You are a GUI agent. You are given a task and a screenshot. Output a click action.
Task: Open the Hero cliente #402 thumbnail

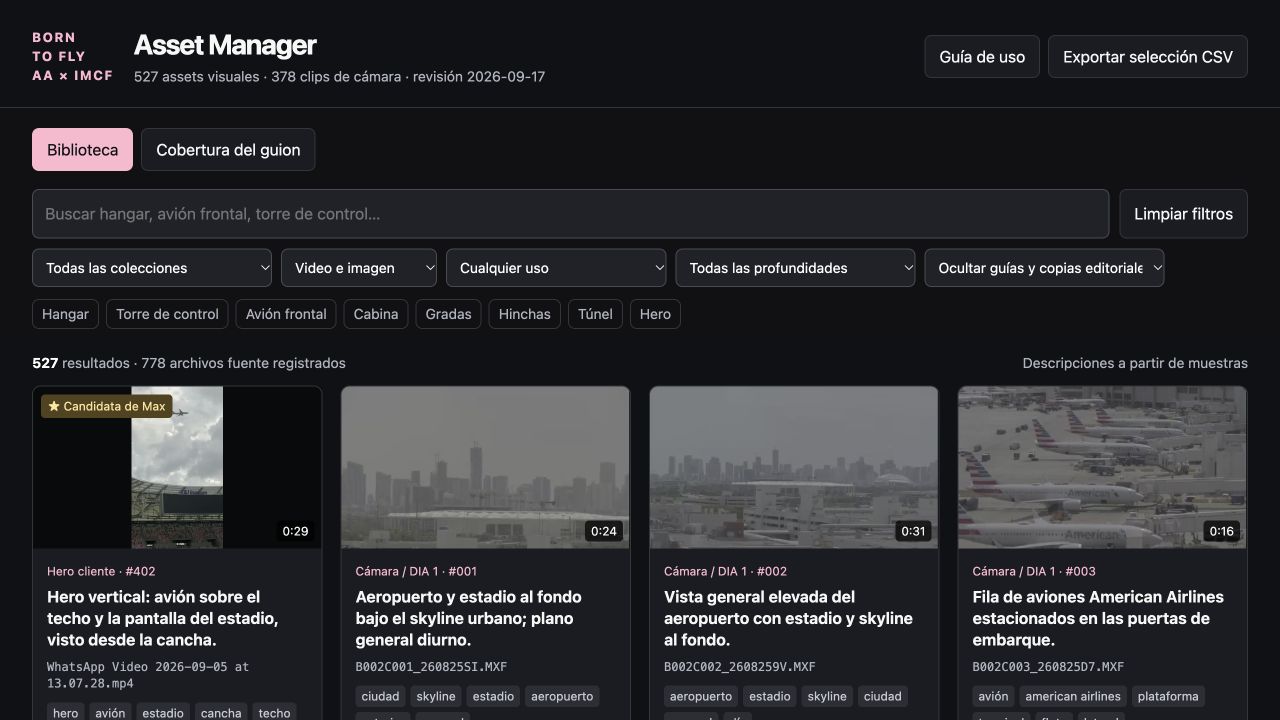point(177,468)
